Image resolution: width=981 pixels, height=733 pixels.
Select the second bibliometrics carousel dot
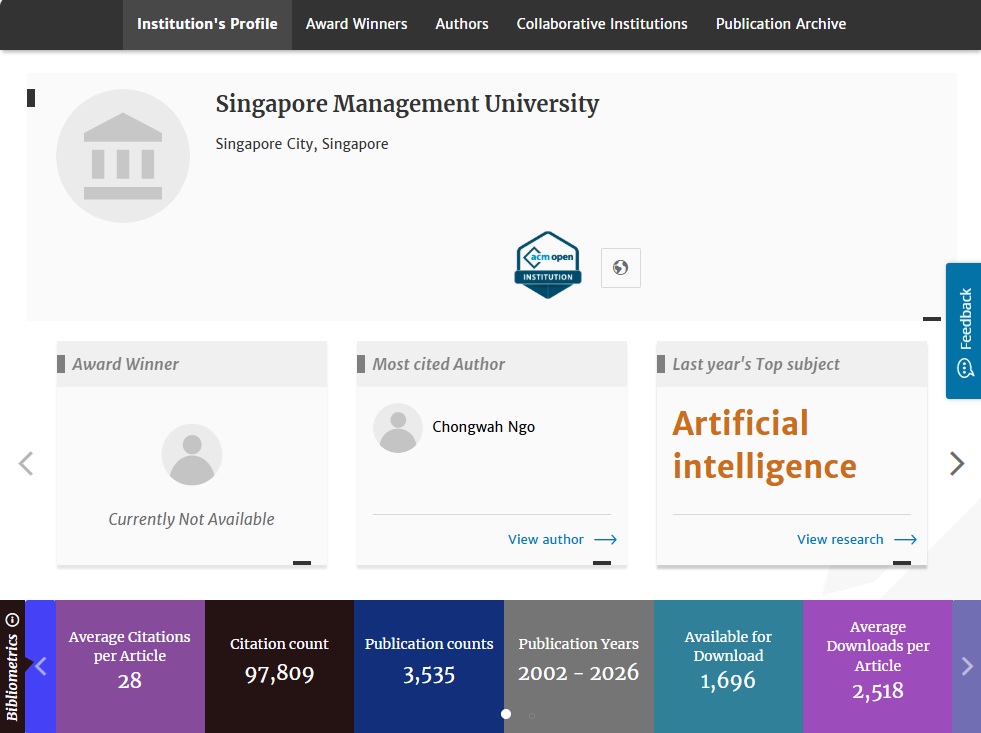531,715
